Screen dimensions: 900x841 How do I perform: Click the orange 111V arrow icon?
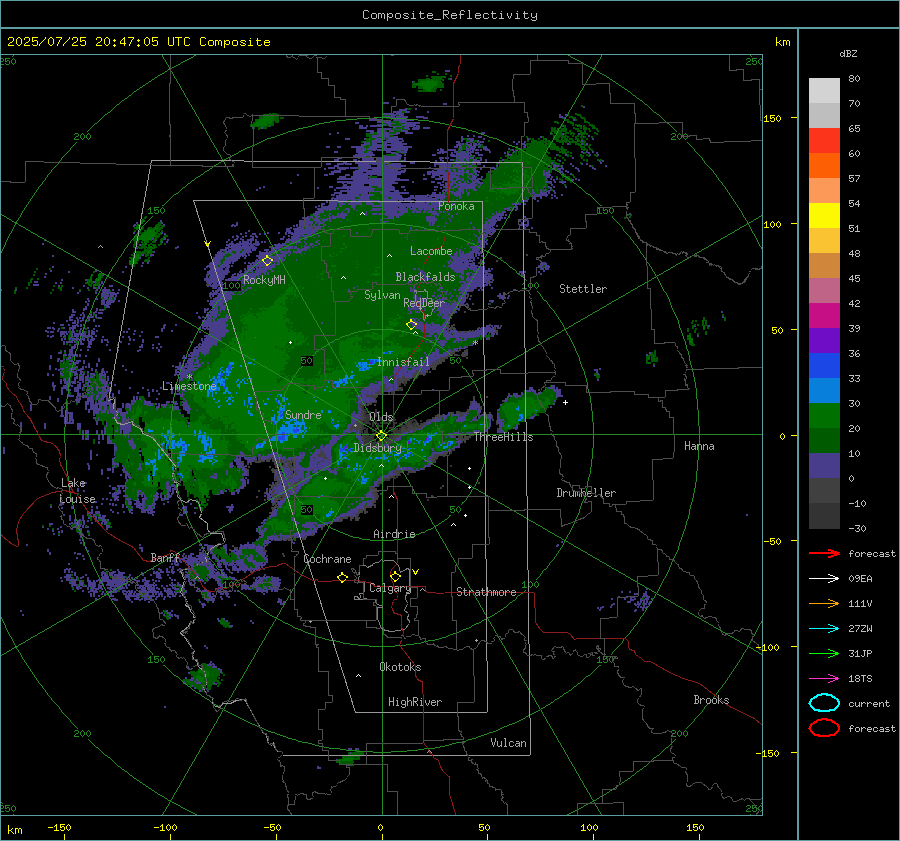click(x=824, y=603)
